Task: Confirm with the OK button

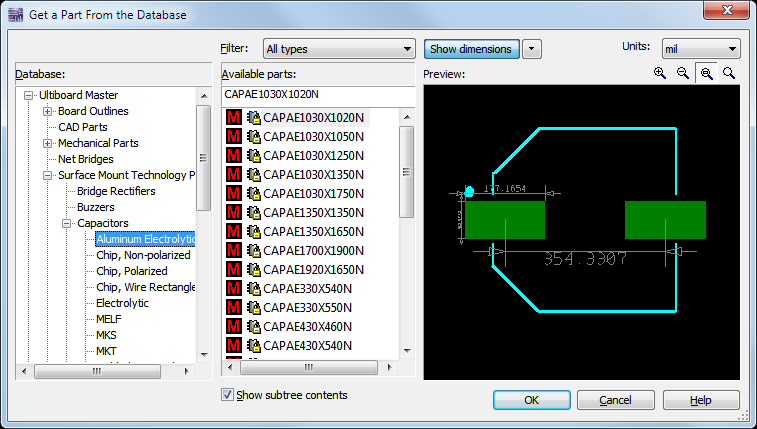Action: point(531,400)
